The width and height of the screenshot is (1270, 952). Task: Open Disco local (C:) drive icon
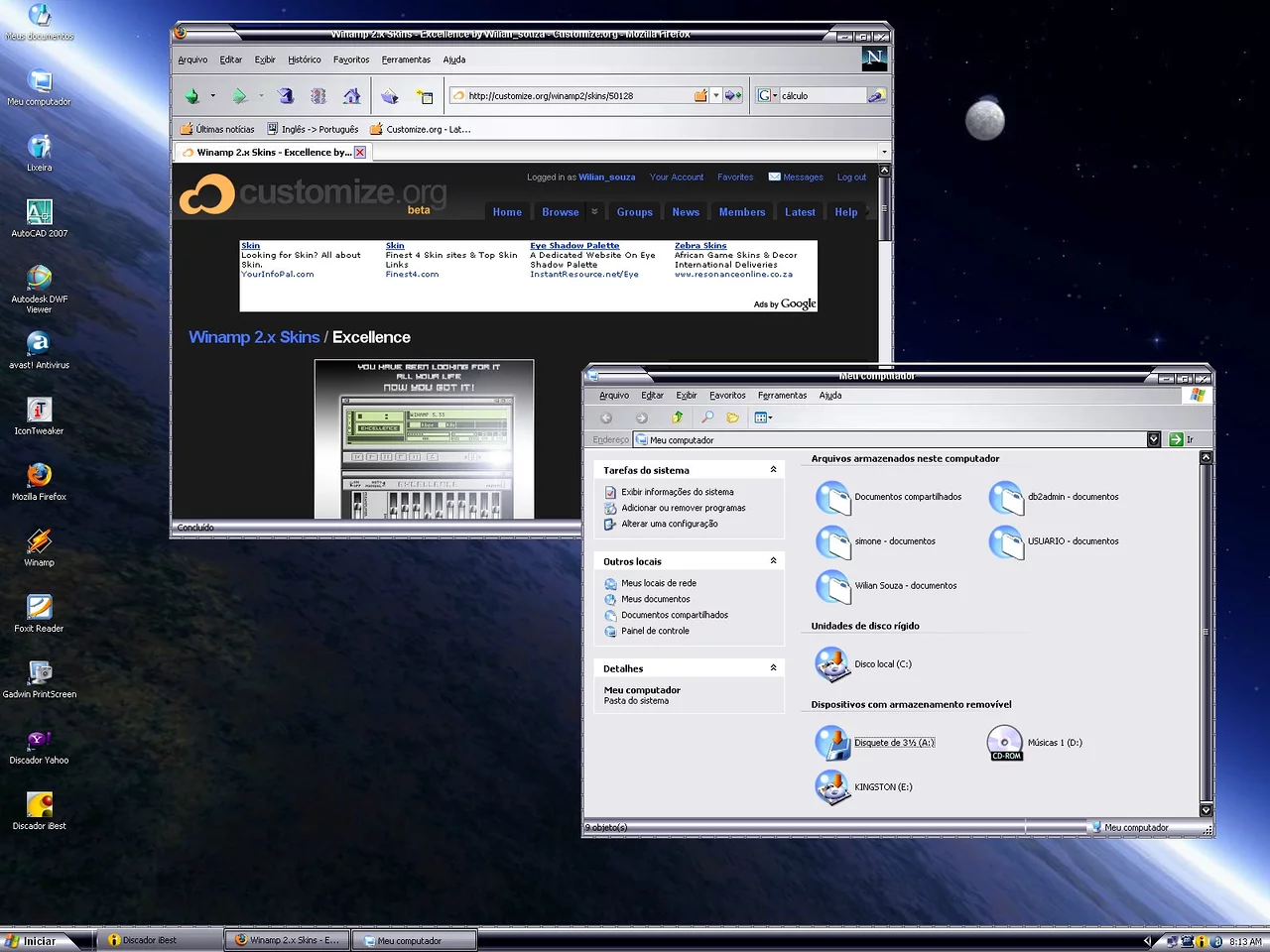pyautogui.click(x=832, y=664)
